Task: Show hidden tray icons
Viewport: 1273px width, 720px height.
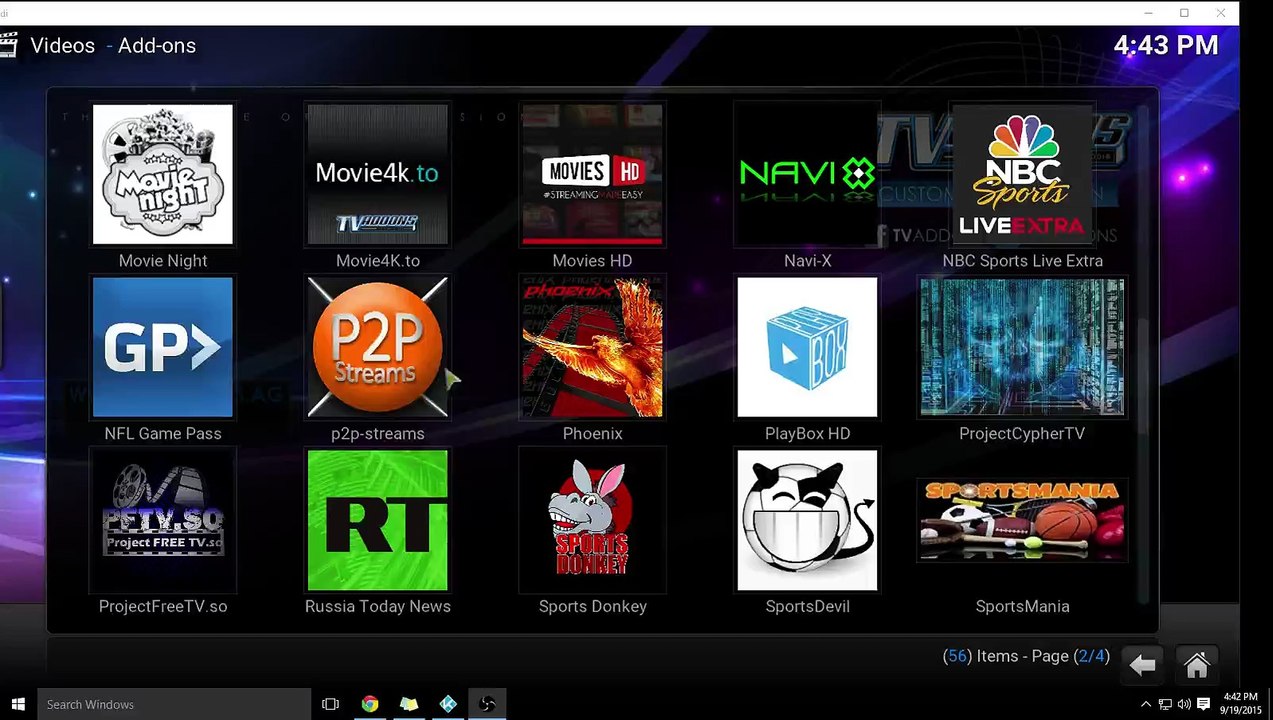Action: point(1146,704)
